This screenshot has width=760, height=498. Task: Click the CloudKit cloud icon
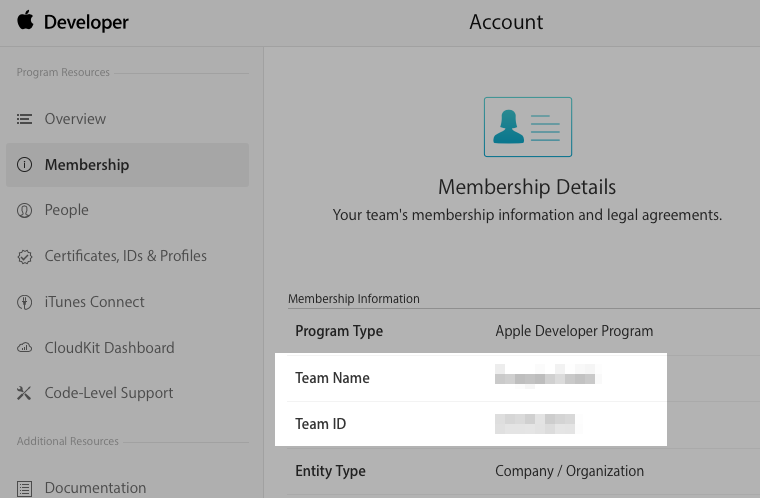coord(24,348)
